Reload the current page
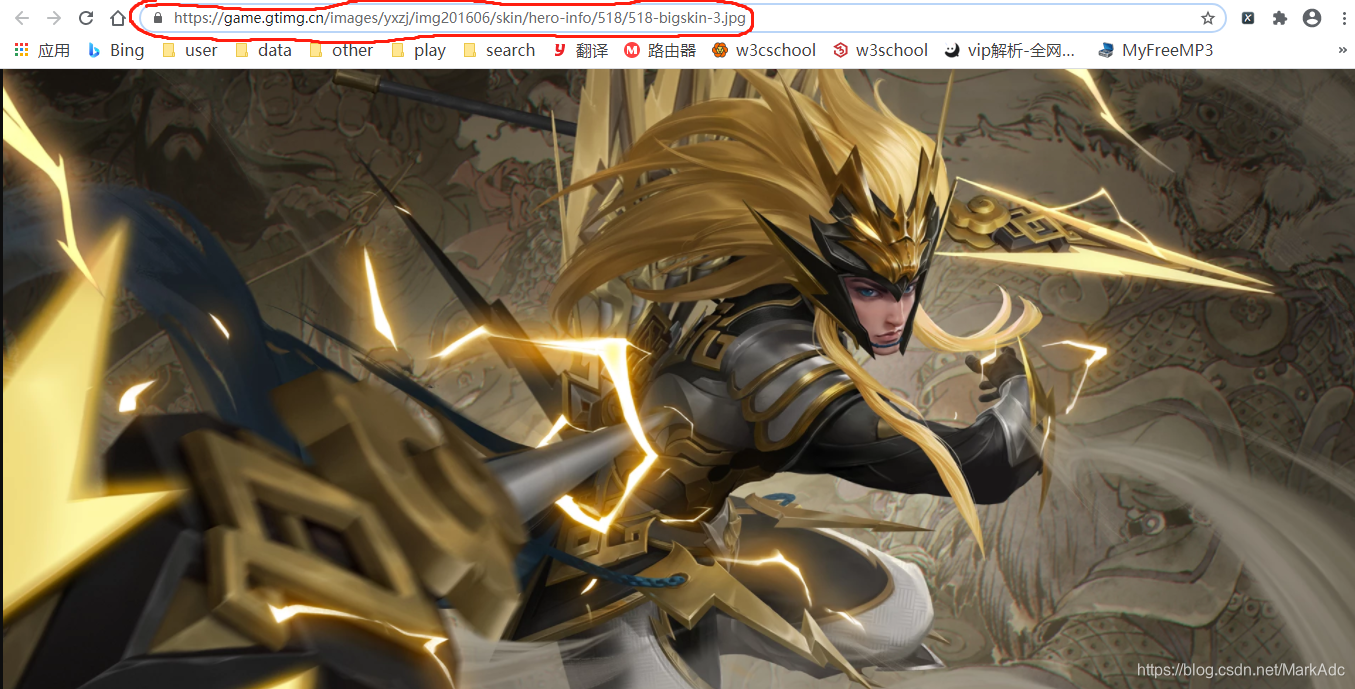This screenshot has height=689, width=1355. [86, 18]
